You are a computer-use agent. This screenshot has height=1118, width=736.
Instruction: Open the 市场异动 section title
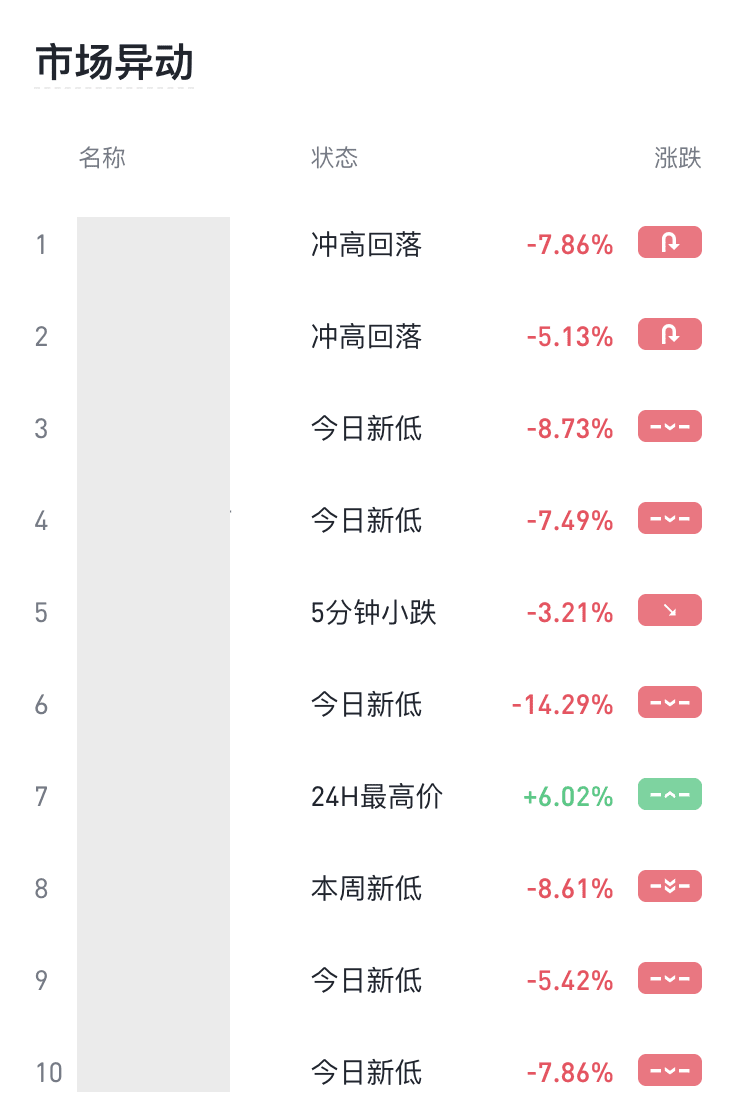pos(114,63)
